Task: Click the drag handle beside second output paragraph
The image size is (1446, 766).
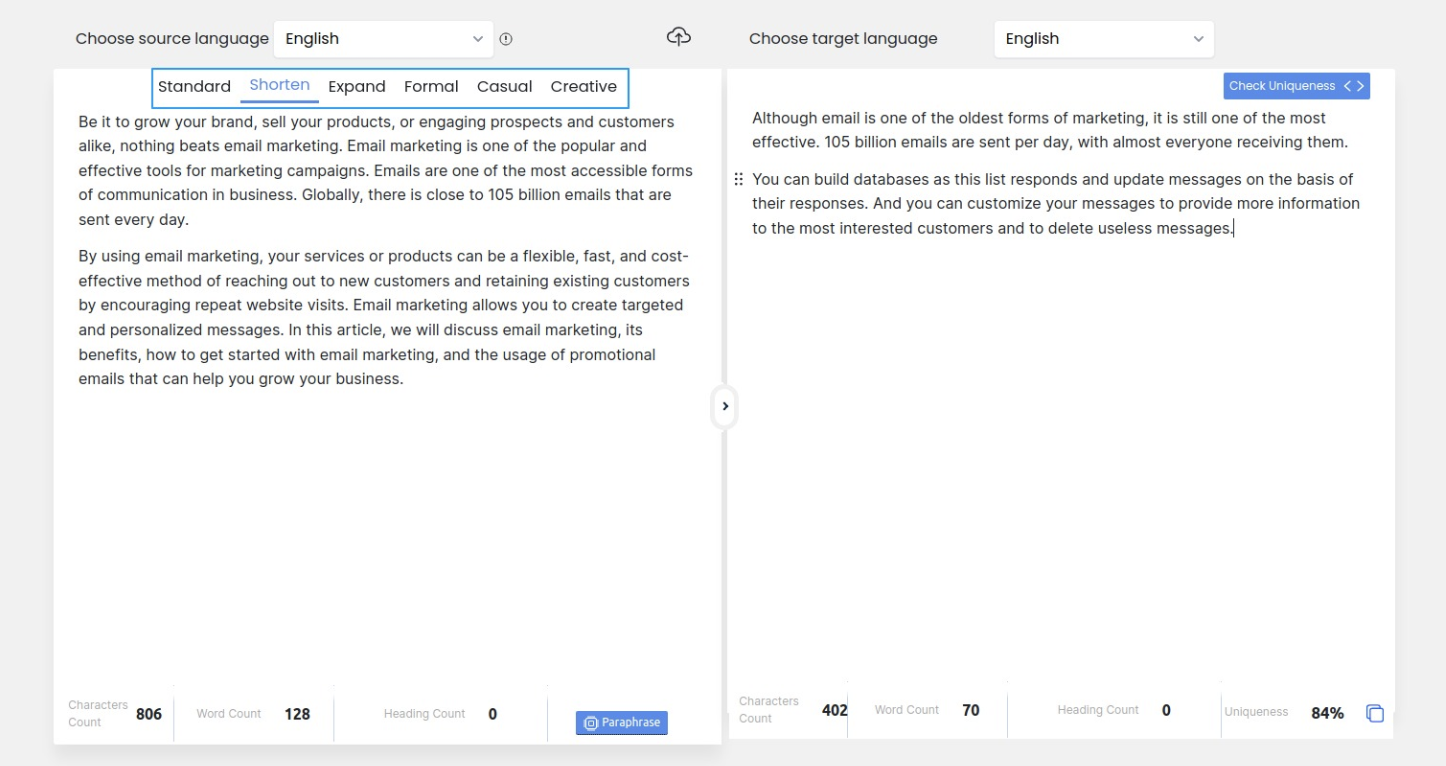Action: 737,179
